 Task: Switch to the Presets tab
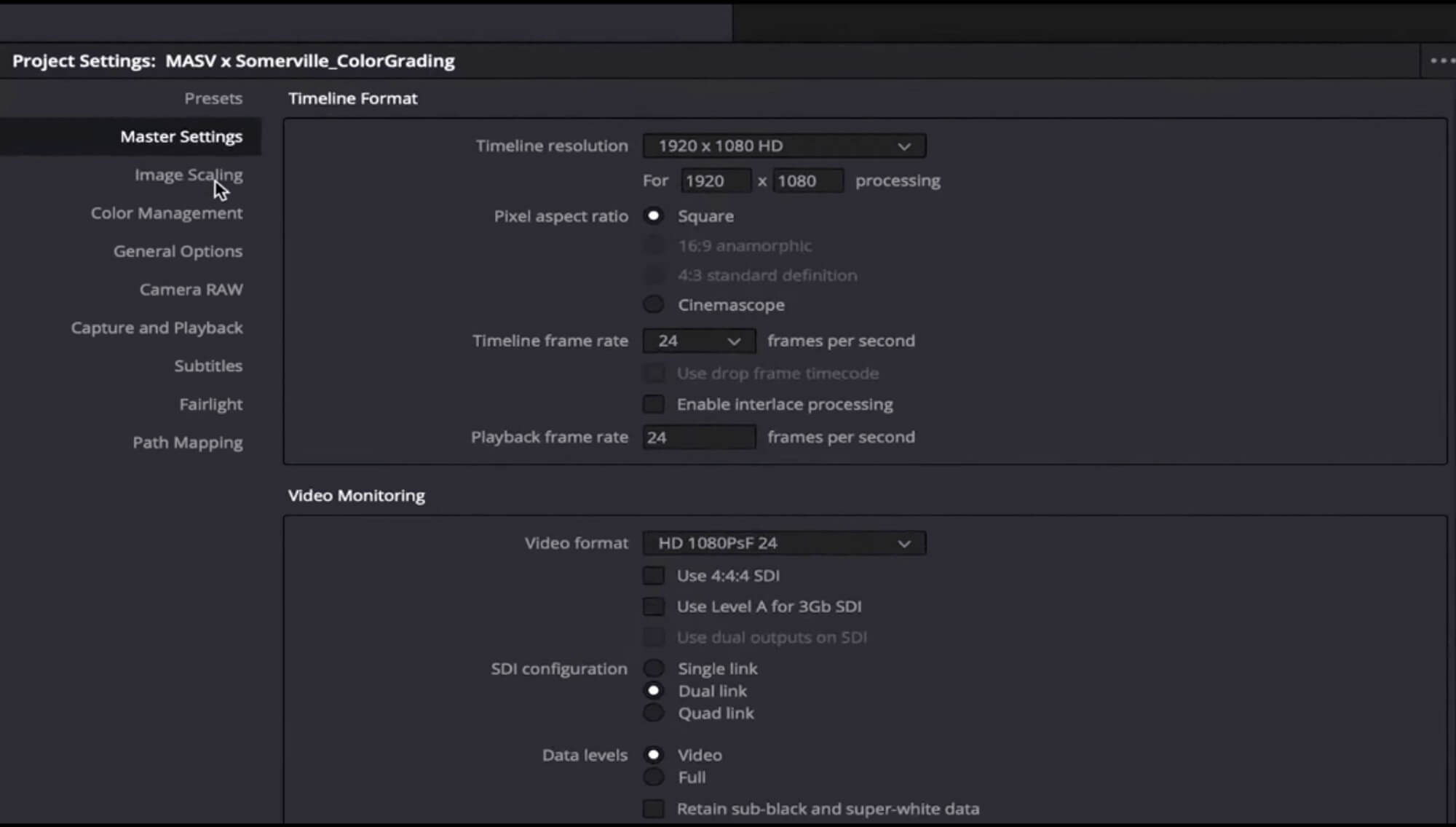coord(213,97)
